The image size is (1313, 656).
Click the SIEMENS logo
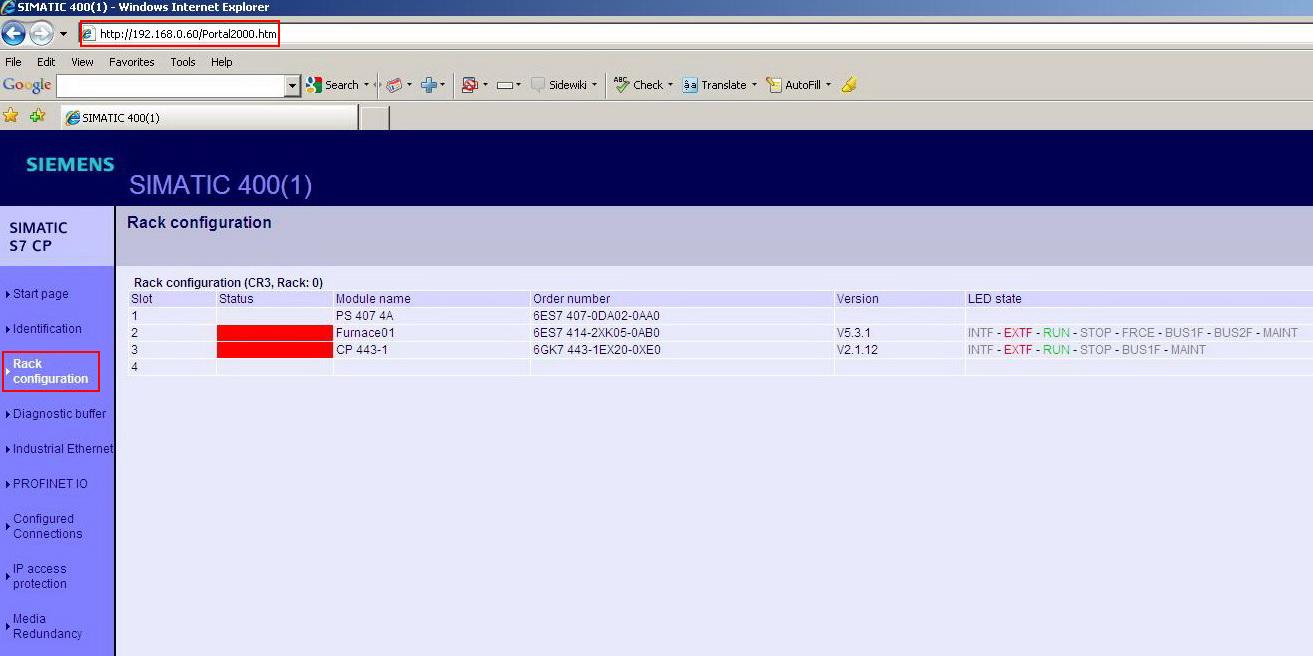coord(70,165)
